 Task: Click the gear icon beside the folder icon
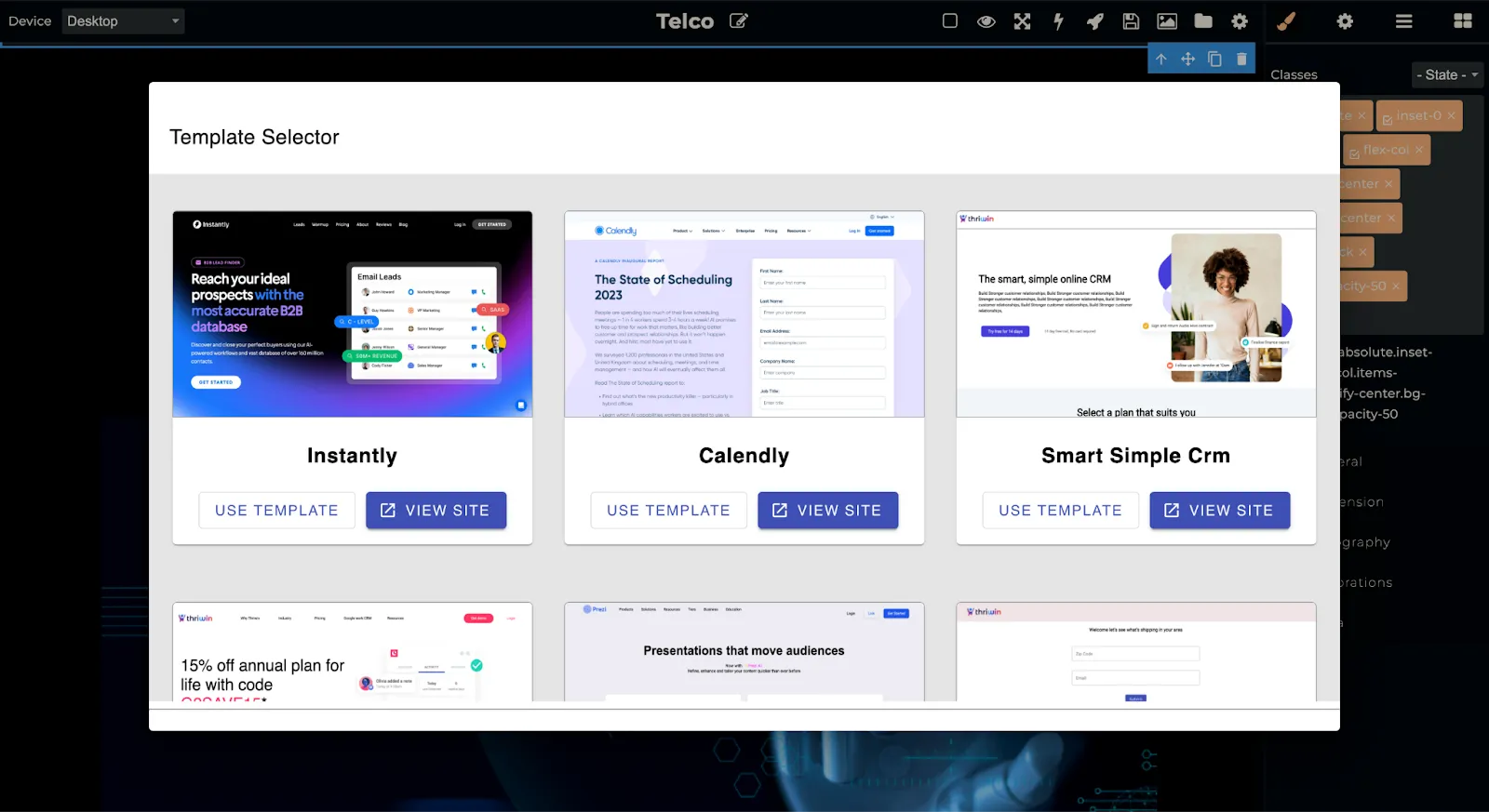(1240, 21)
